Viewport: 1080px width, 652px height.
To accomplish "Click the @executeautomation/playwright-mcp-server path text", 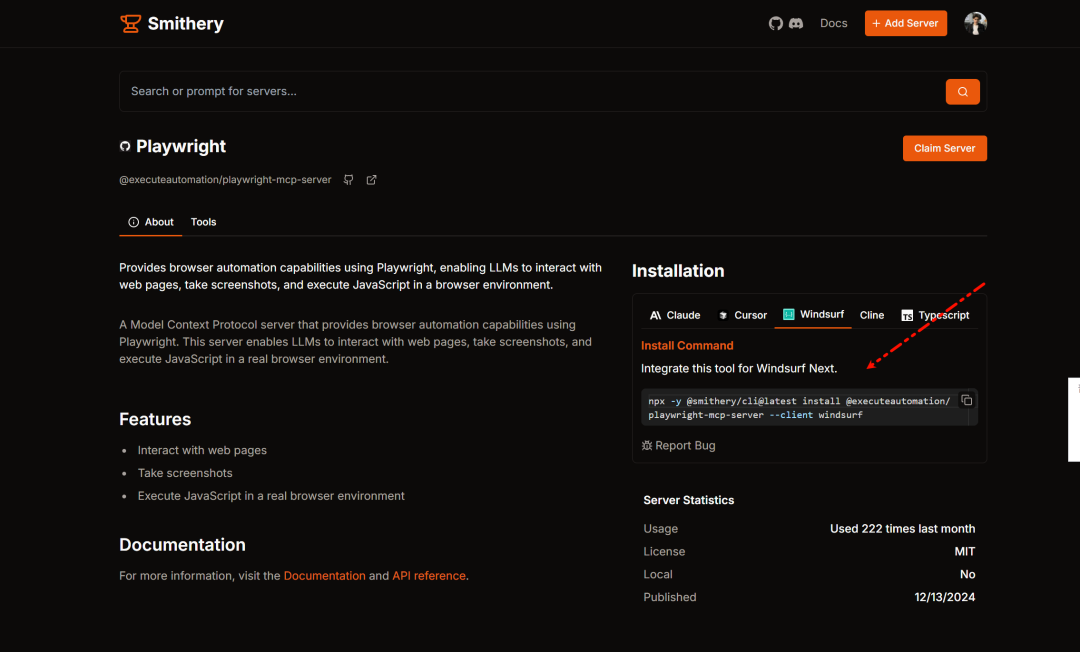I will (x=225, y=180).
